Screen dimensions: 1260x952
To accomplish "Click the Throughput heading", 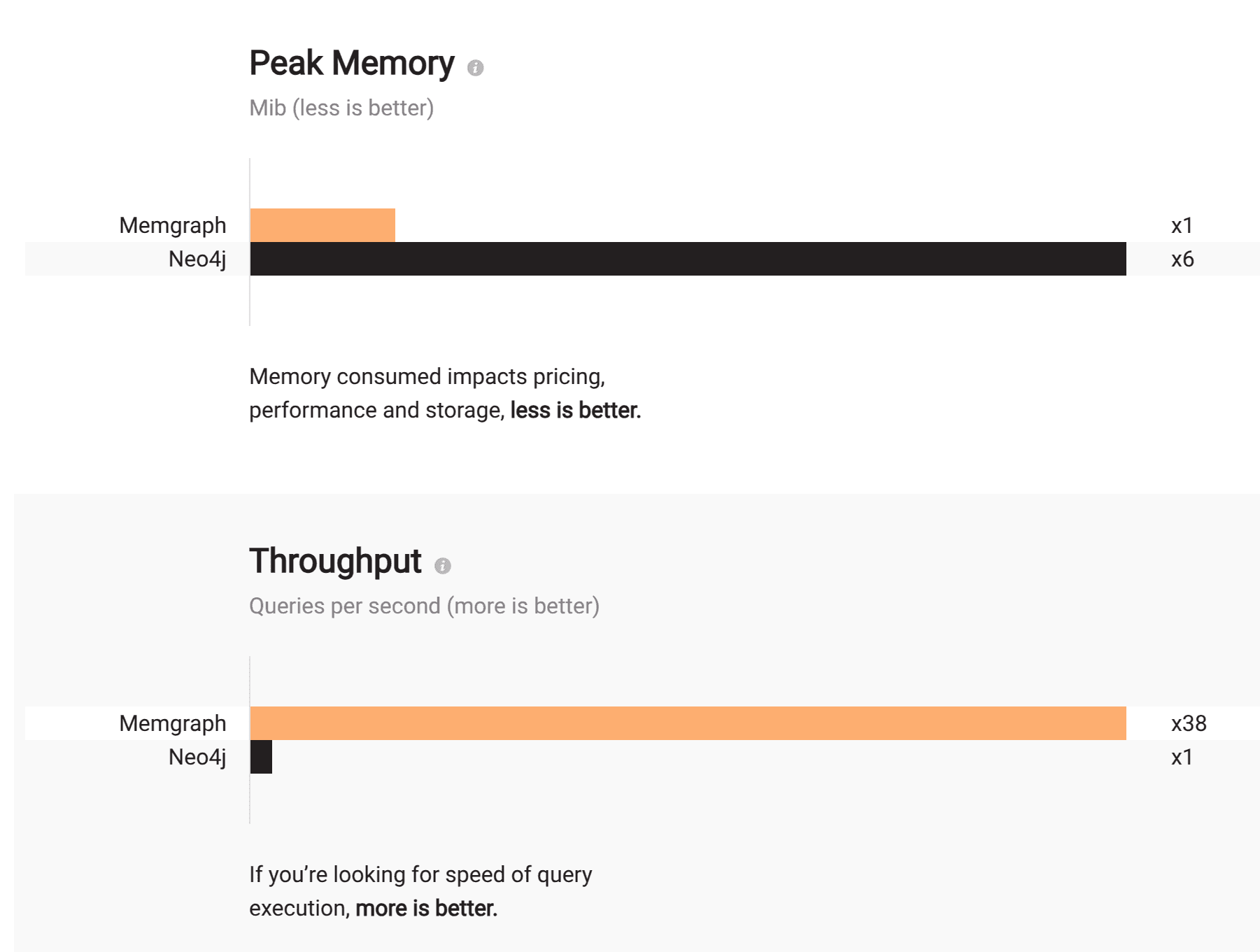I will click(335, 562).
